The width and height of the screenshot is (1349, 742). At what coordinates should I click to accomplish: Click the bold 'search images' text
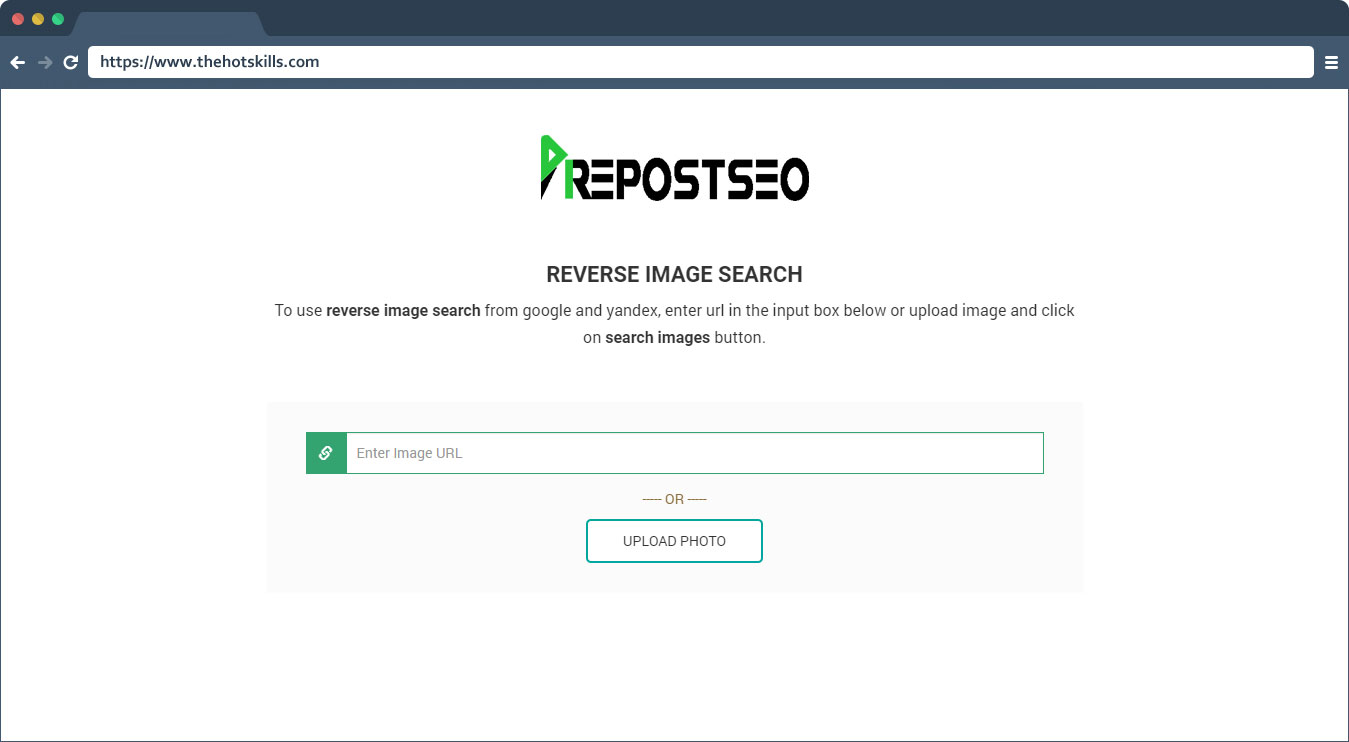pyautogui.click(x=657, y=338)
